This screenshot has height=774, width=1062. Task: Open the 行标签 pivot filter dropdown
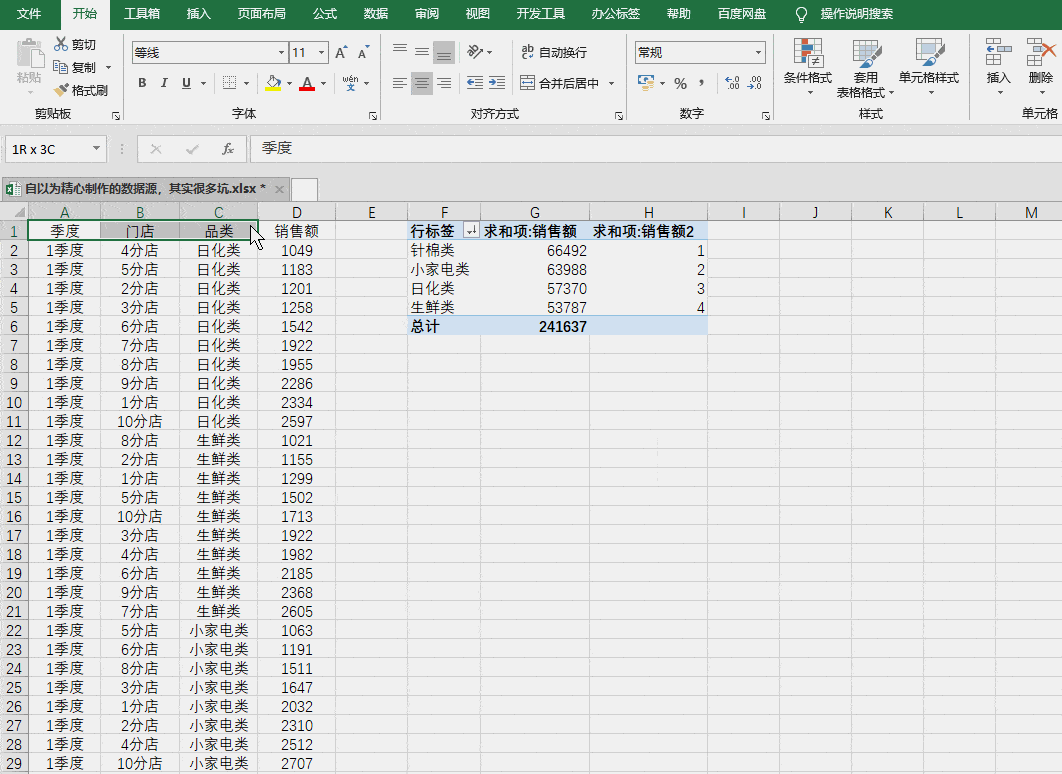(470, 231)
